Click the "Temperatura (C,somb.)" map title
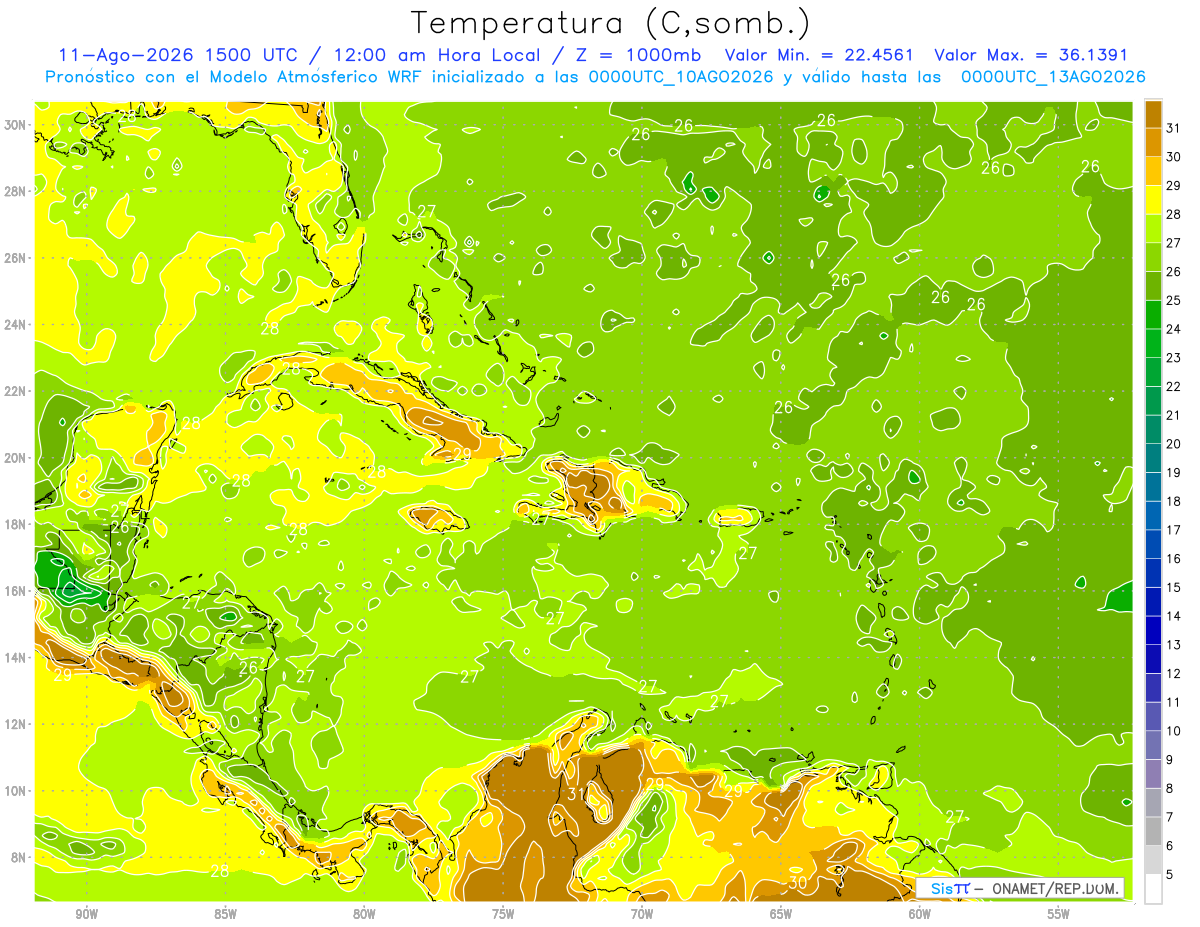 click(x=611, y=22)
